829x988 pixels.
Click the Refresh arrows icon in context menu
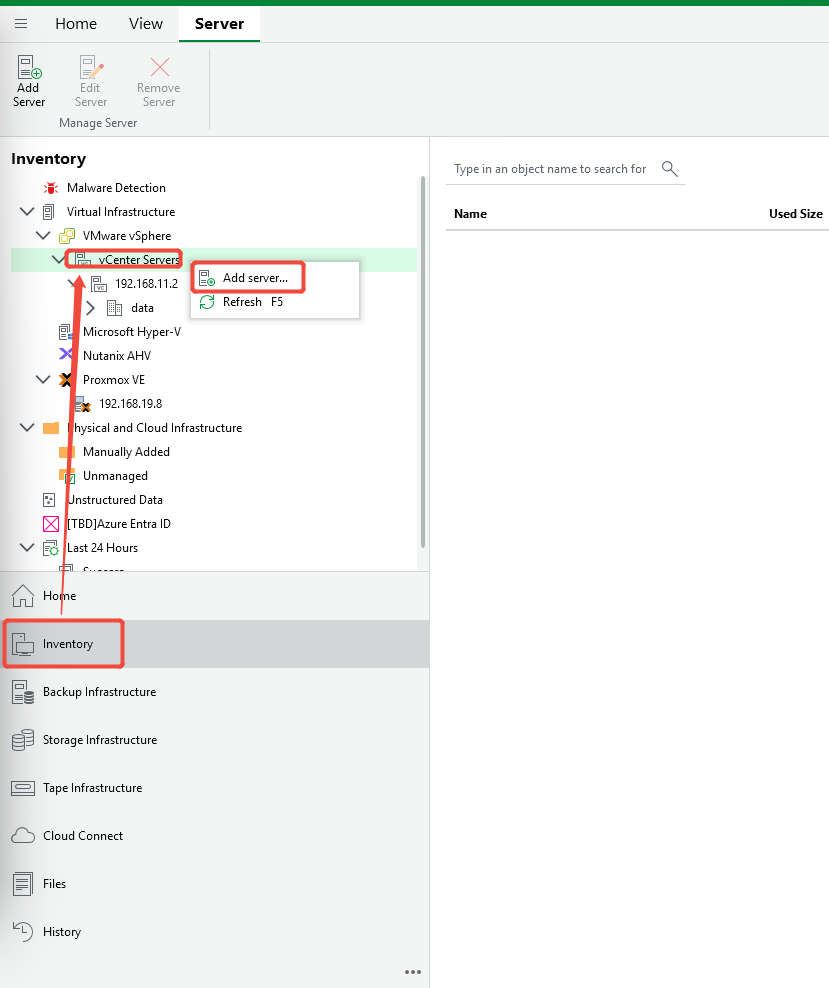[207, 302]
